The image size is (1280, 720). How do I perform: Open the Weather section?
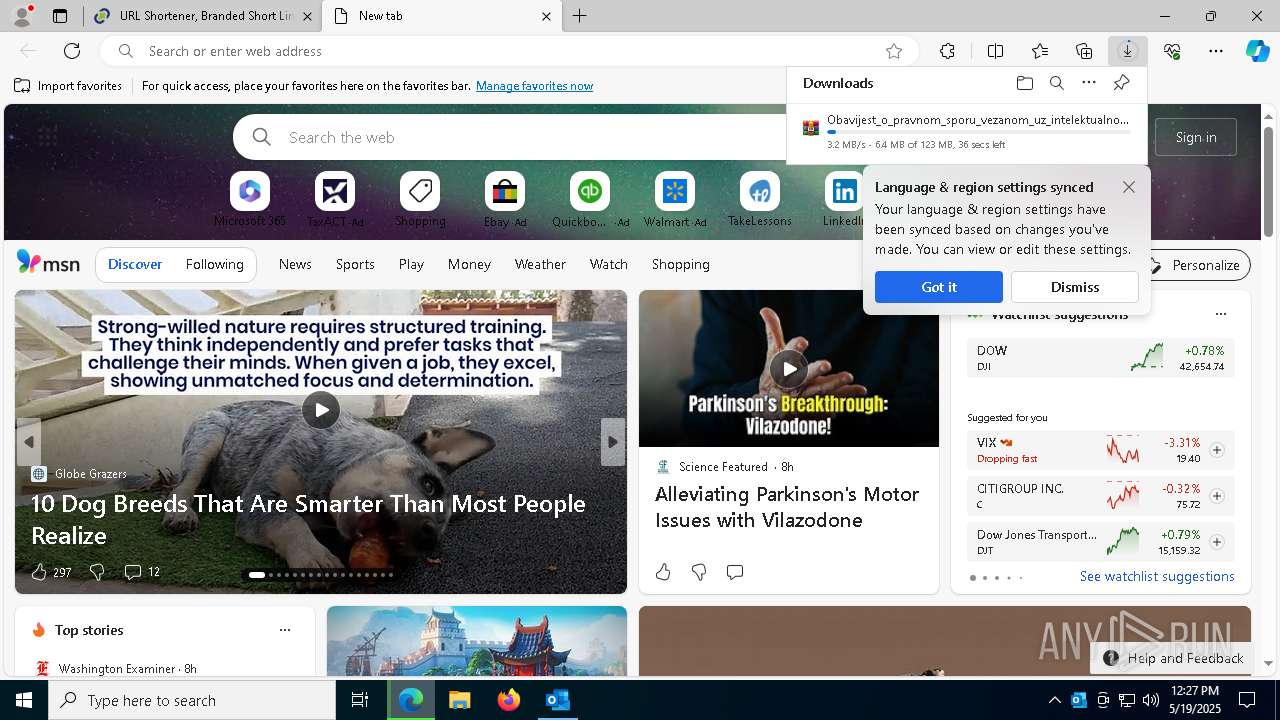[x=540, y=264]
